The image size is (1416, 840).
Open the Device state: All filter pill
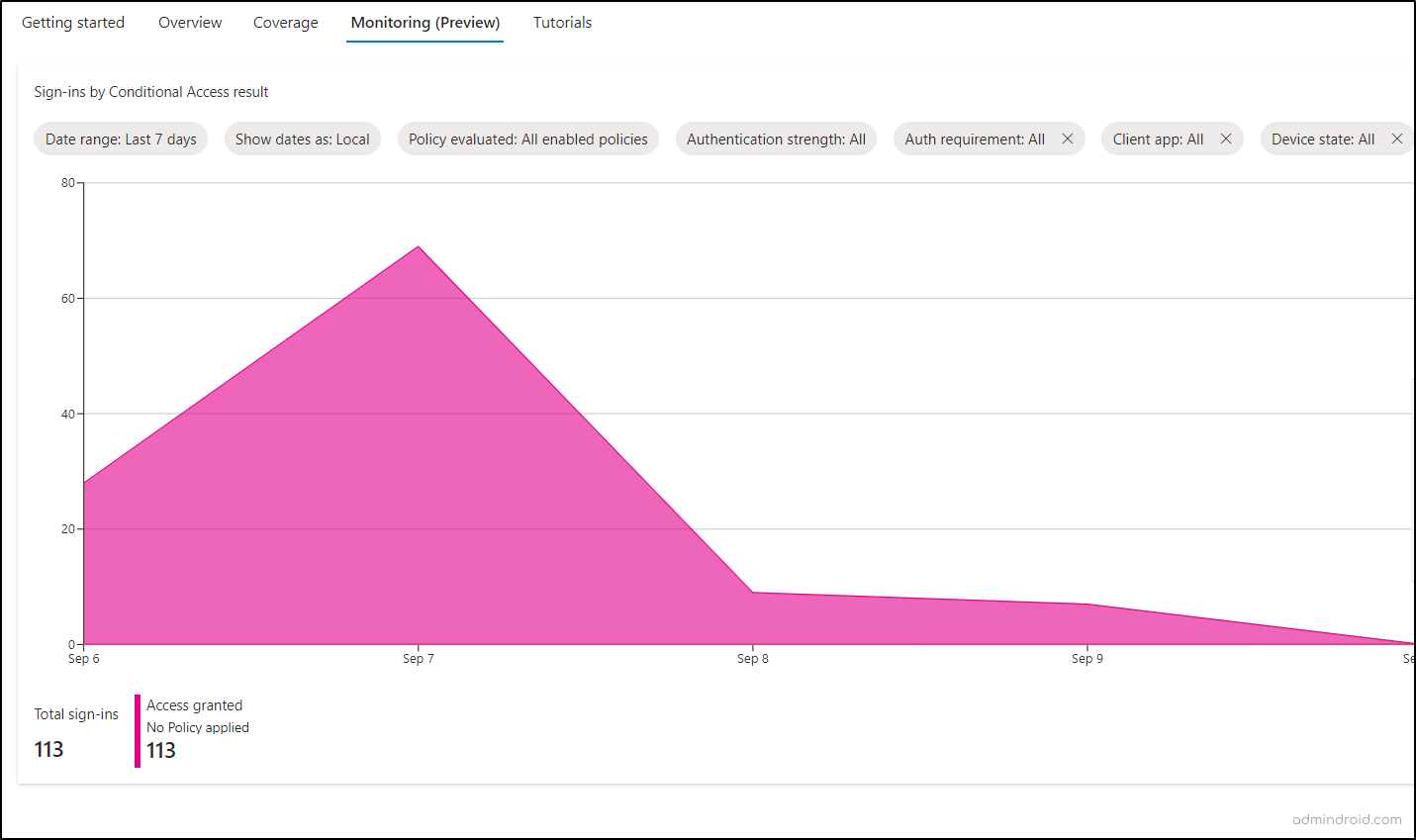point(1322,140)
